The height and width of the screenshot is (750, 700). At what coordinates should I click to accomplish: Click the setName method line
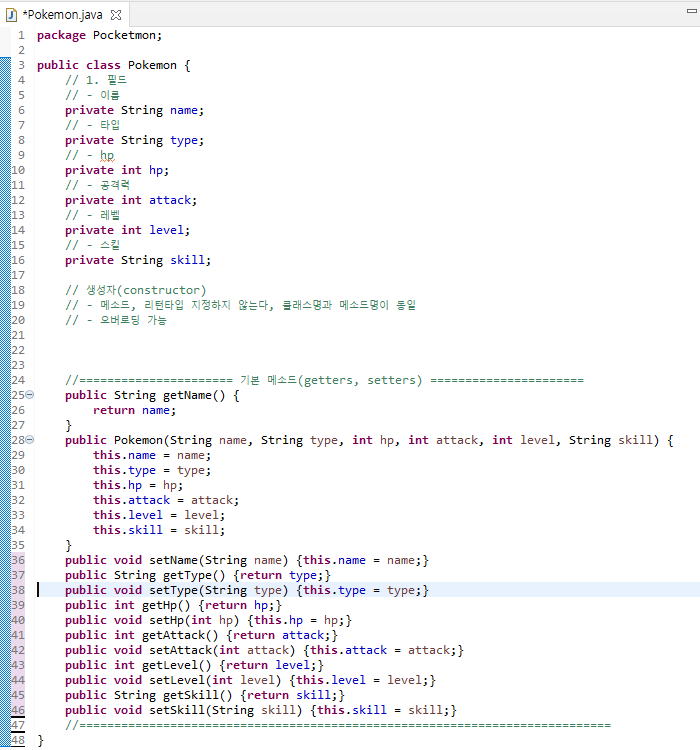tap(247, 560)
